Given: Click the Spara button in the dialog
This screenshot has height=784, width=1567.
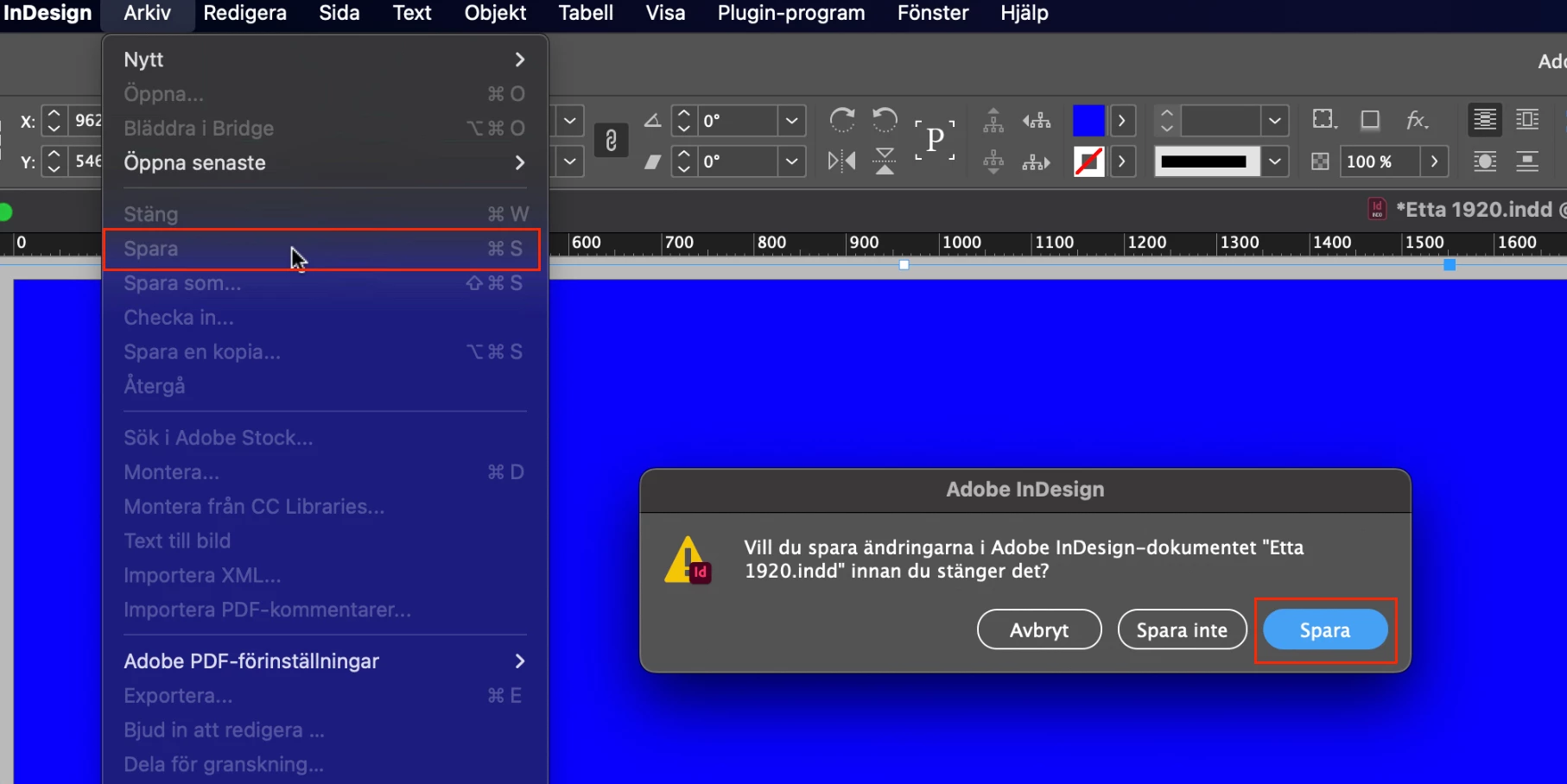Looking at the screenshot, I should (x=1325, y=630).
